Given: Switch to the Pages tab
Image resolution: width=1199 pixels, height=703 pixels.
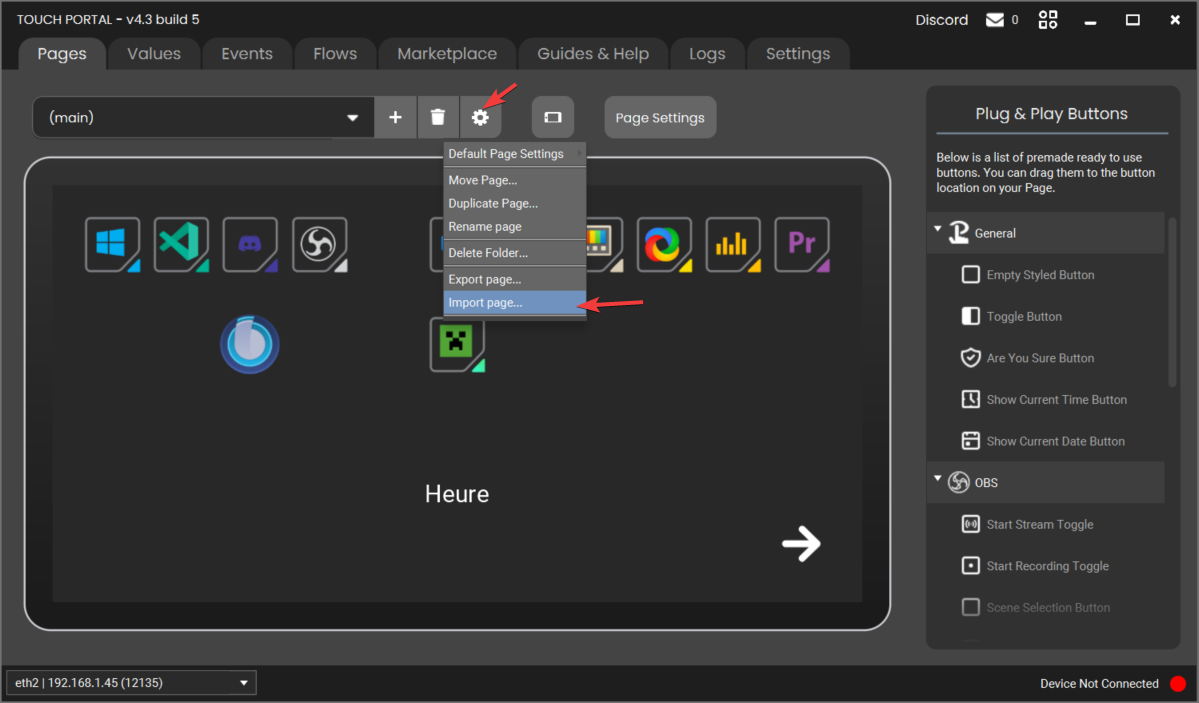Looking at the screenshot, I should click(62, 54).
